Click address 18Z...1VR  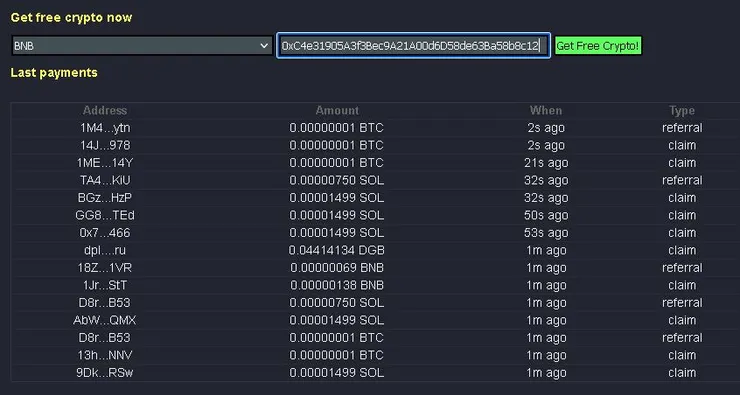(105, 268)
